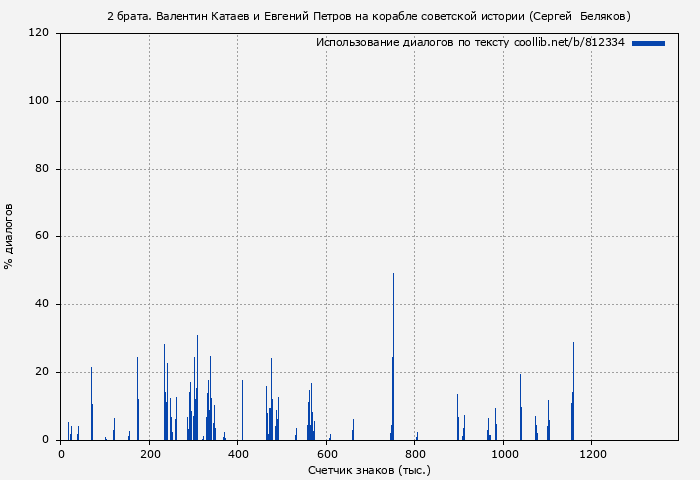Click the y-axis tick label 40
The height and width of the screenshot is (480, 700).
(42, 304)
